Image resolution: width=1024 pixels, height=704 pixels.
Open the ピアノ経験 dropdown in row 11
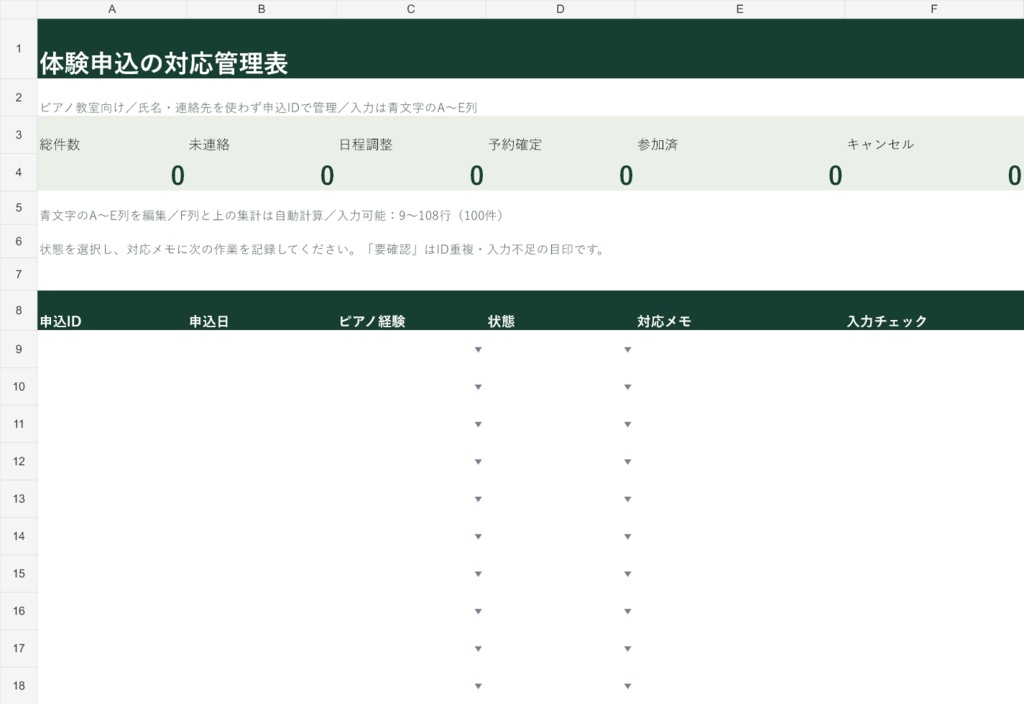pos(478,424)
